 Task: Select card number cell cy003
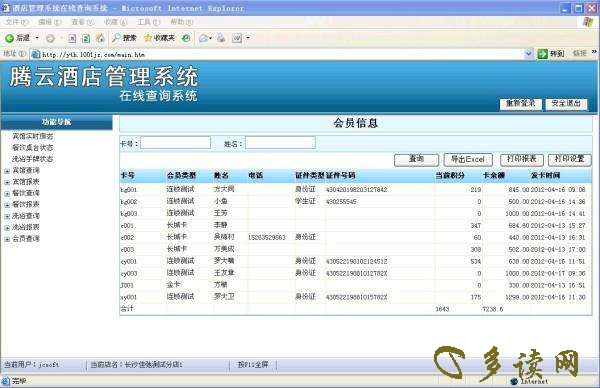pyautogui.click(x=129, y=274)
